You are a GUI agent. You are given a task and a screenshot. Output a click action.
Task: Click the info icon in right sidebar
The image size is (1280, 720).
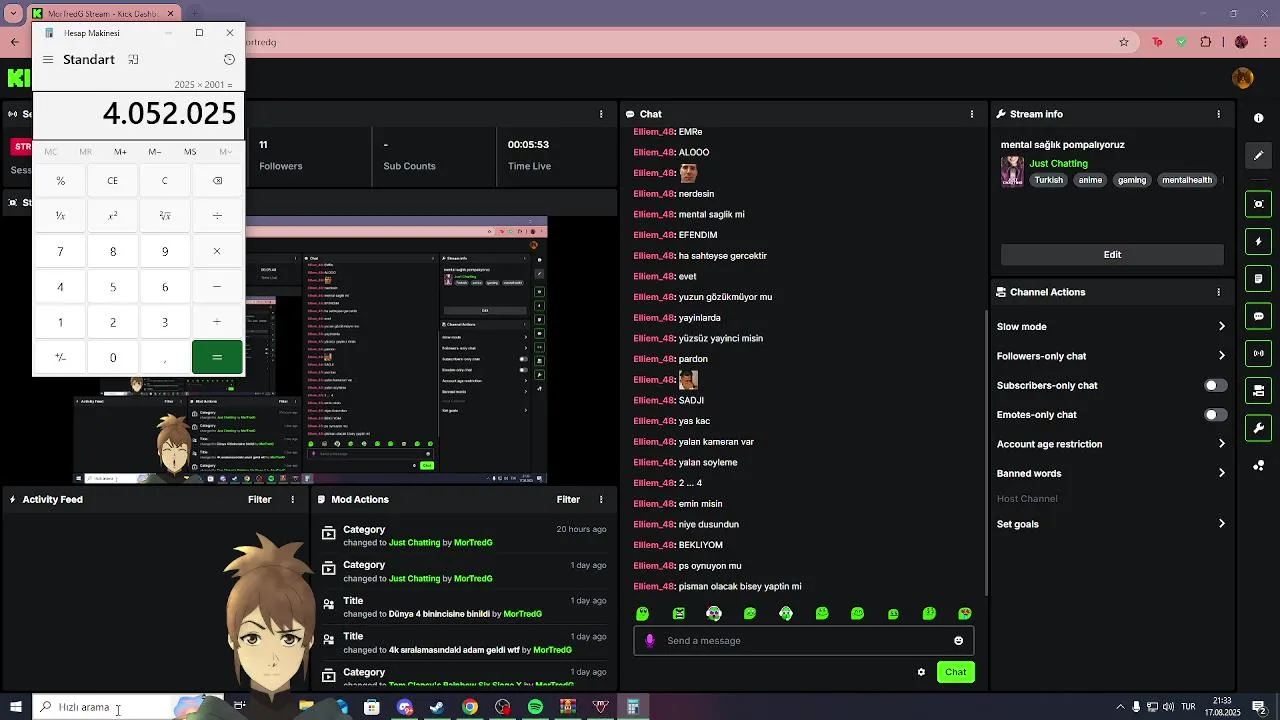[x=1258, y=118]
